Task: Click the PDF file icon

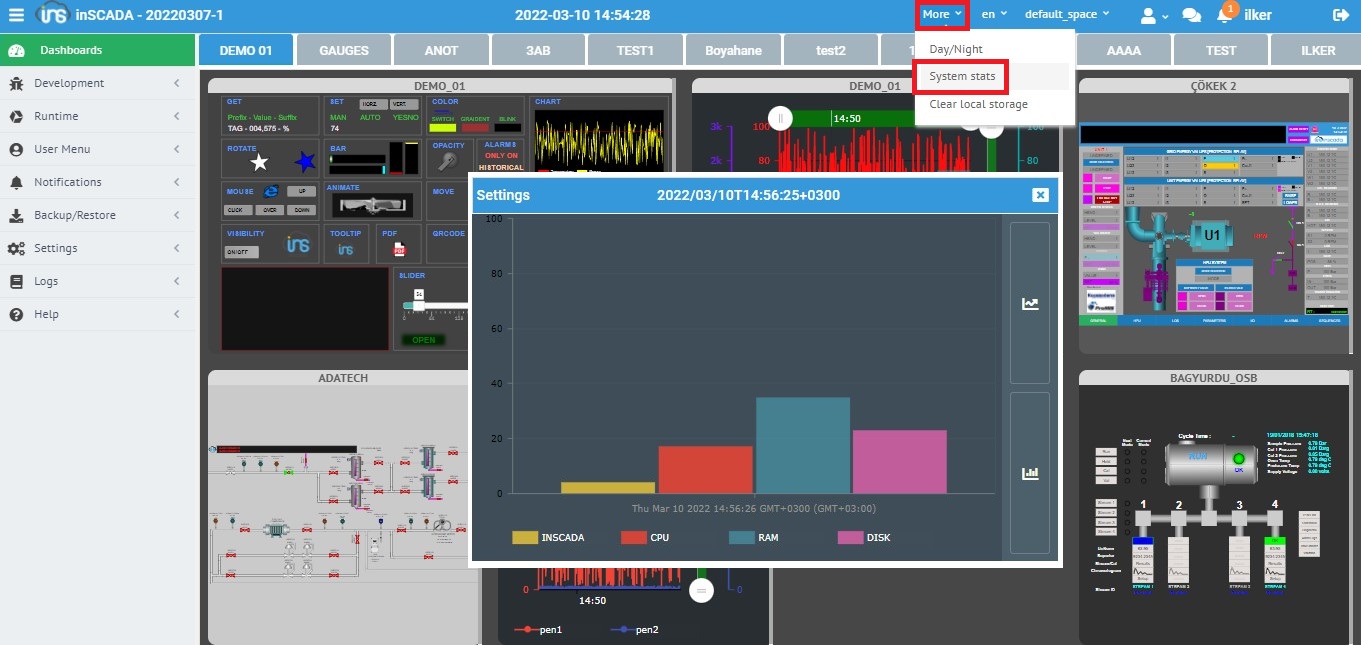Action: (x=398, y=249)
